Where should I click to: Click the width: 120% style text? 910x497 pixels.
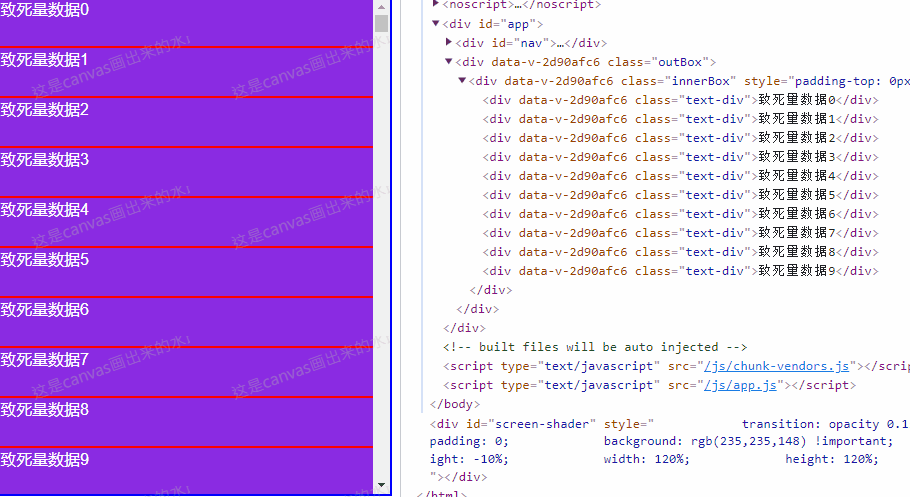[x=647, y=459]
